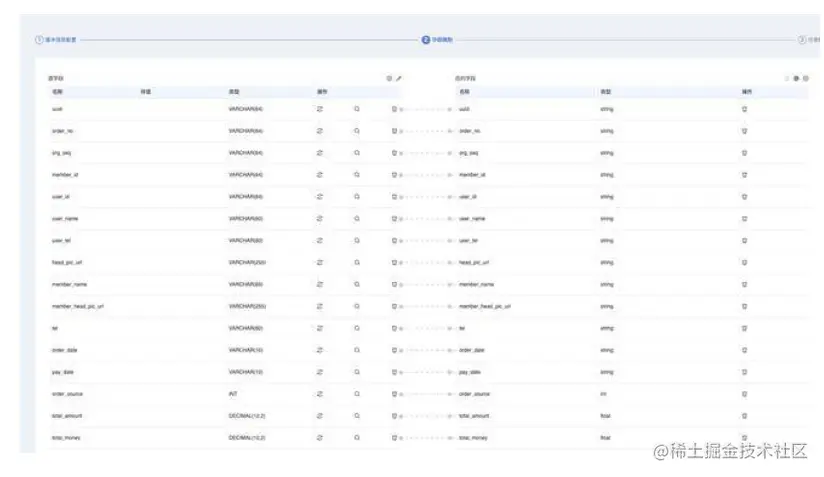Click the swap icon in source order_no row
The height and width of the screenshot is (477, 824).
click(x=320, y=131)
